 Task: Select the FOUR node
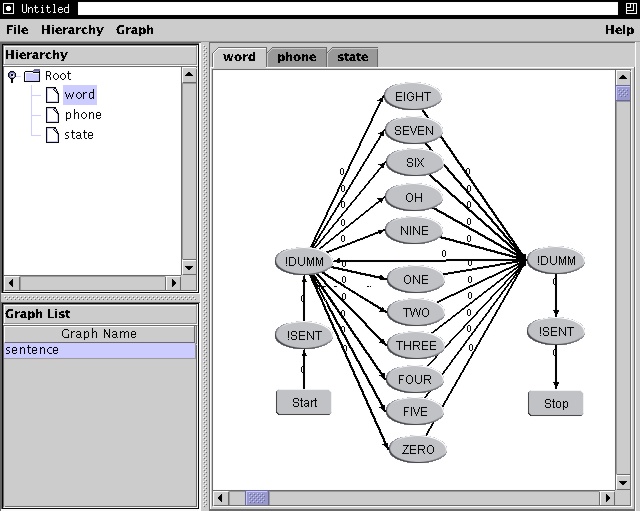tap(415, 380)
